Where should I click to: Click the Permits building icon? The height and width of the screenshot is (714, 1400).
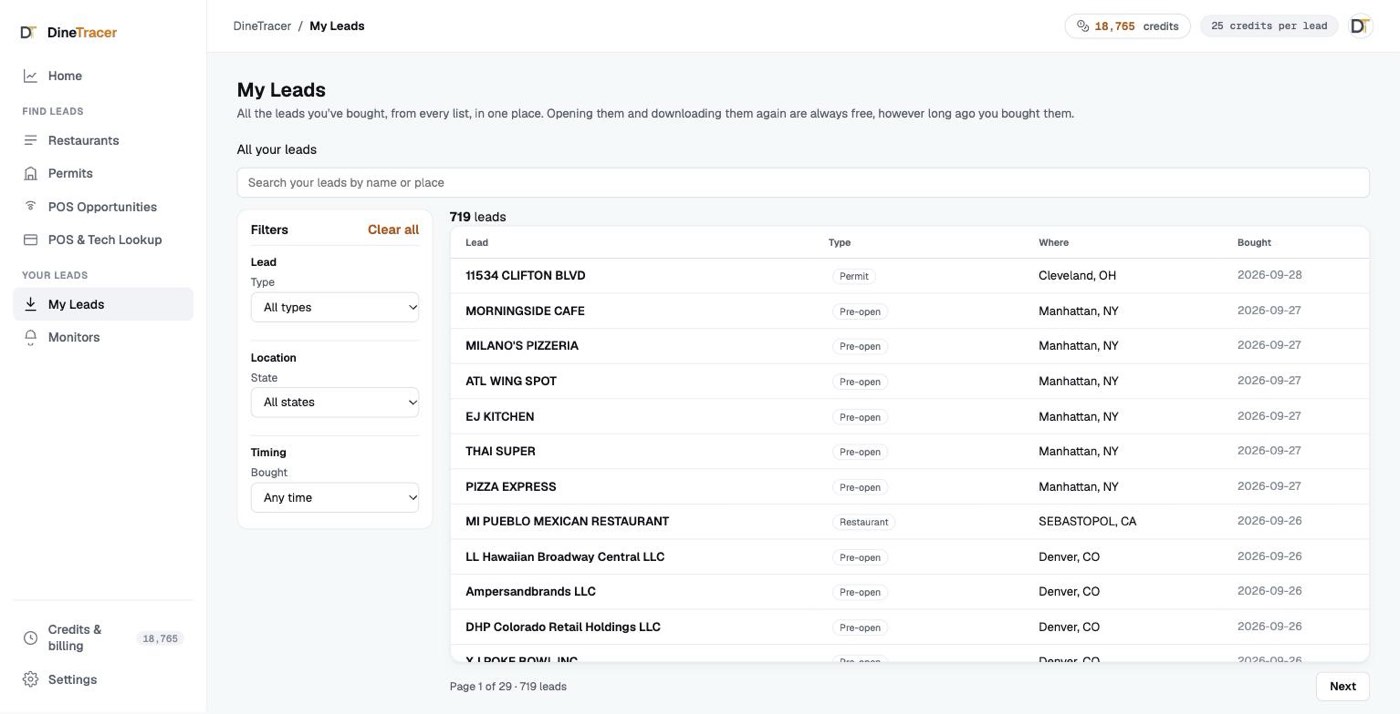(x=31, y=173)
